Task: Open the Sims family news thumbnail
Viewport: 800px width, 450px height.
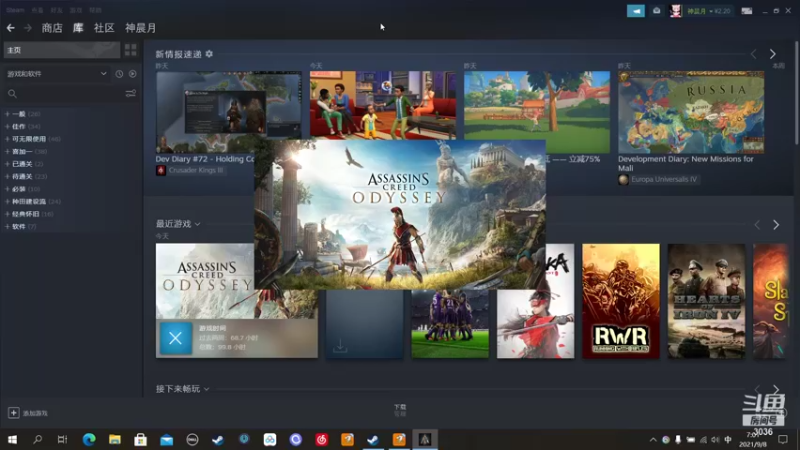Action: 383,105
